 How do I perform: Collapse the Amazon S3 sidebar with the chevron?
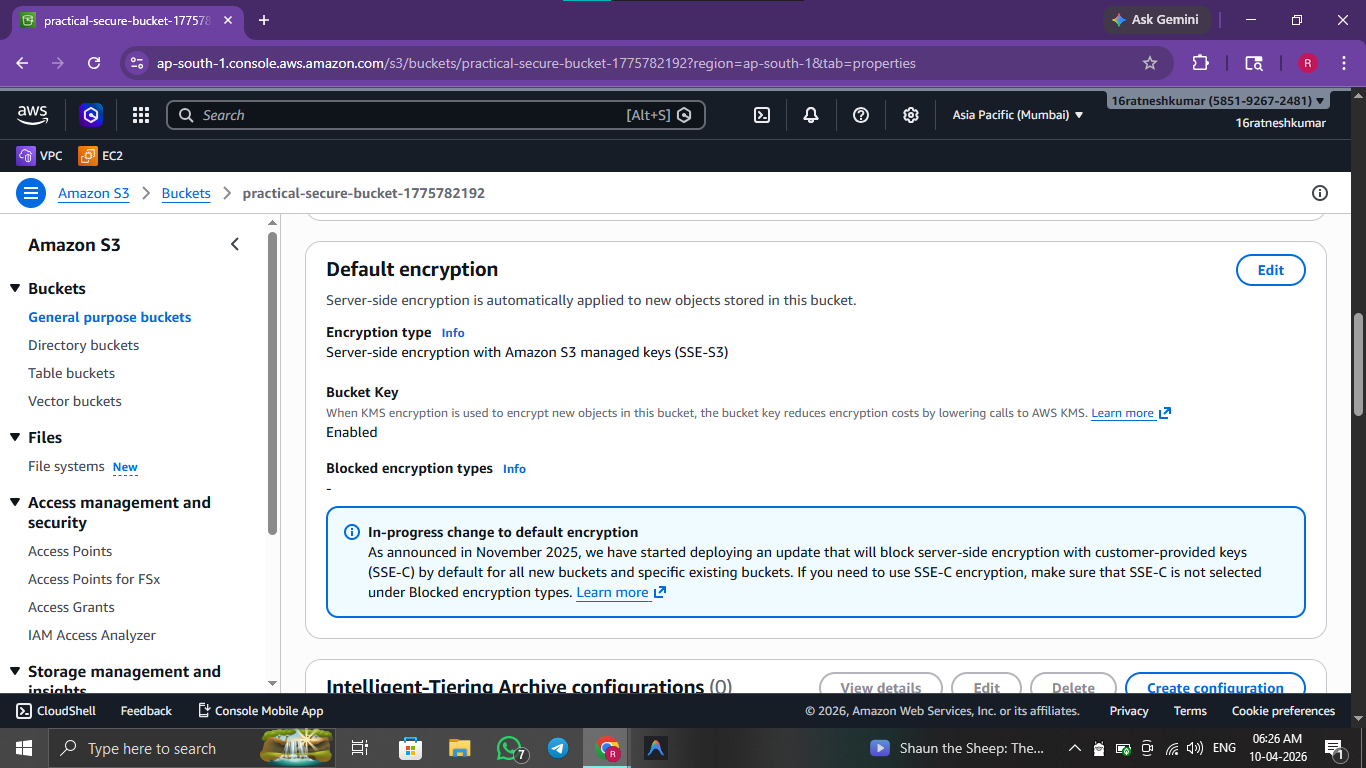(235, 244)
